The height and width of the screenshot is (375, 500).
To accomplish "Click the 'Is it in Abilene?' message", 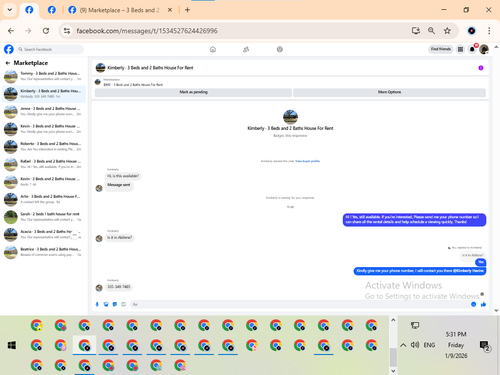I will [120, 237].
